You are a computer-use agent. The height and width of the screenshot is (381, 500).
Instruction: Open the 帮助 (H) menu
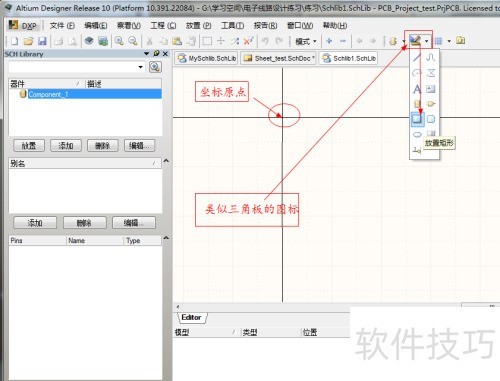[x=335, y=25]
